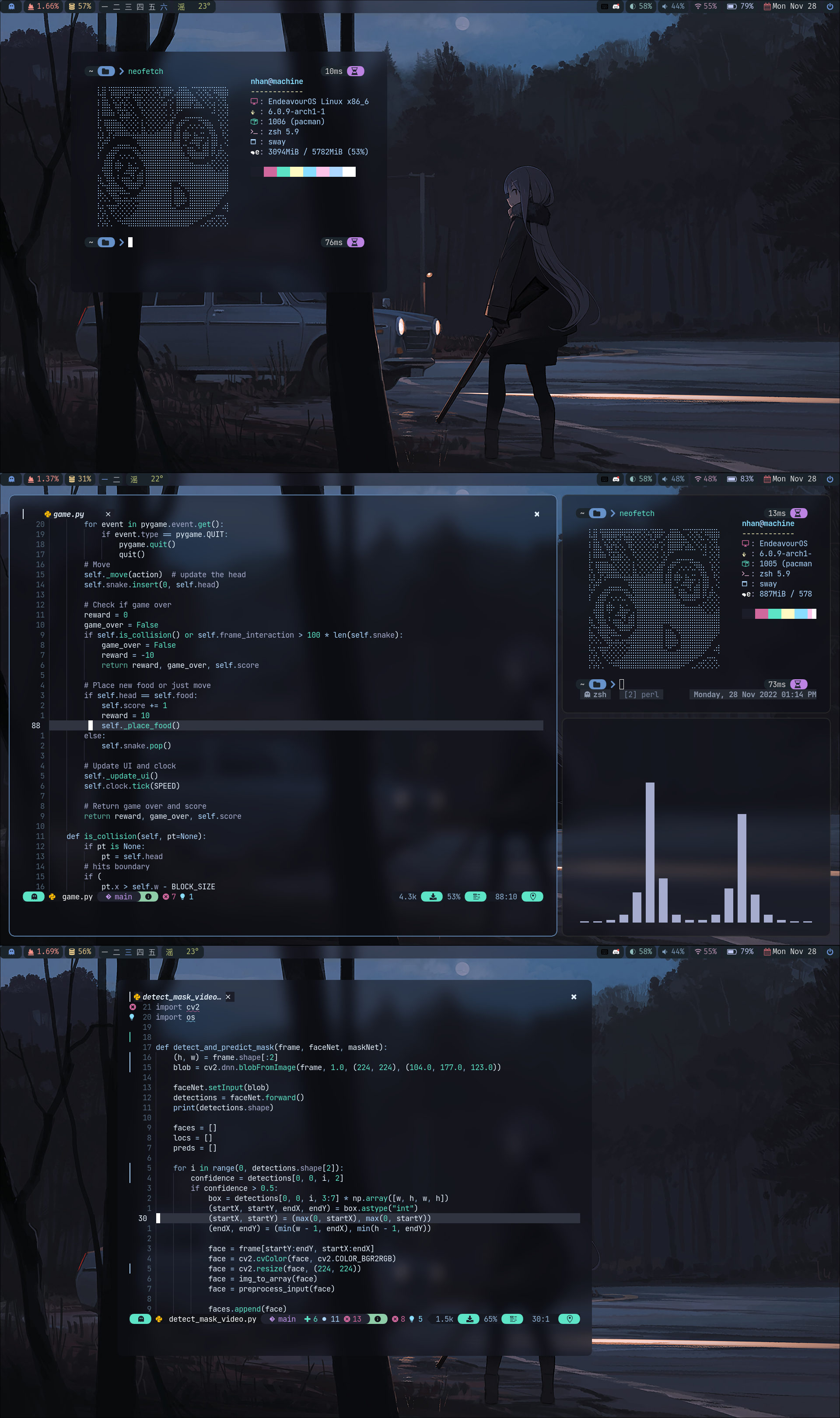The height and width of the screenshot is (1418, 840).
Task: Close the game.py buffer tab
Action: [x=108, y=514]
